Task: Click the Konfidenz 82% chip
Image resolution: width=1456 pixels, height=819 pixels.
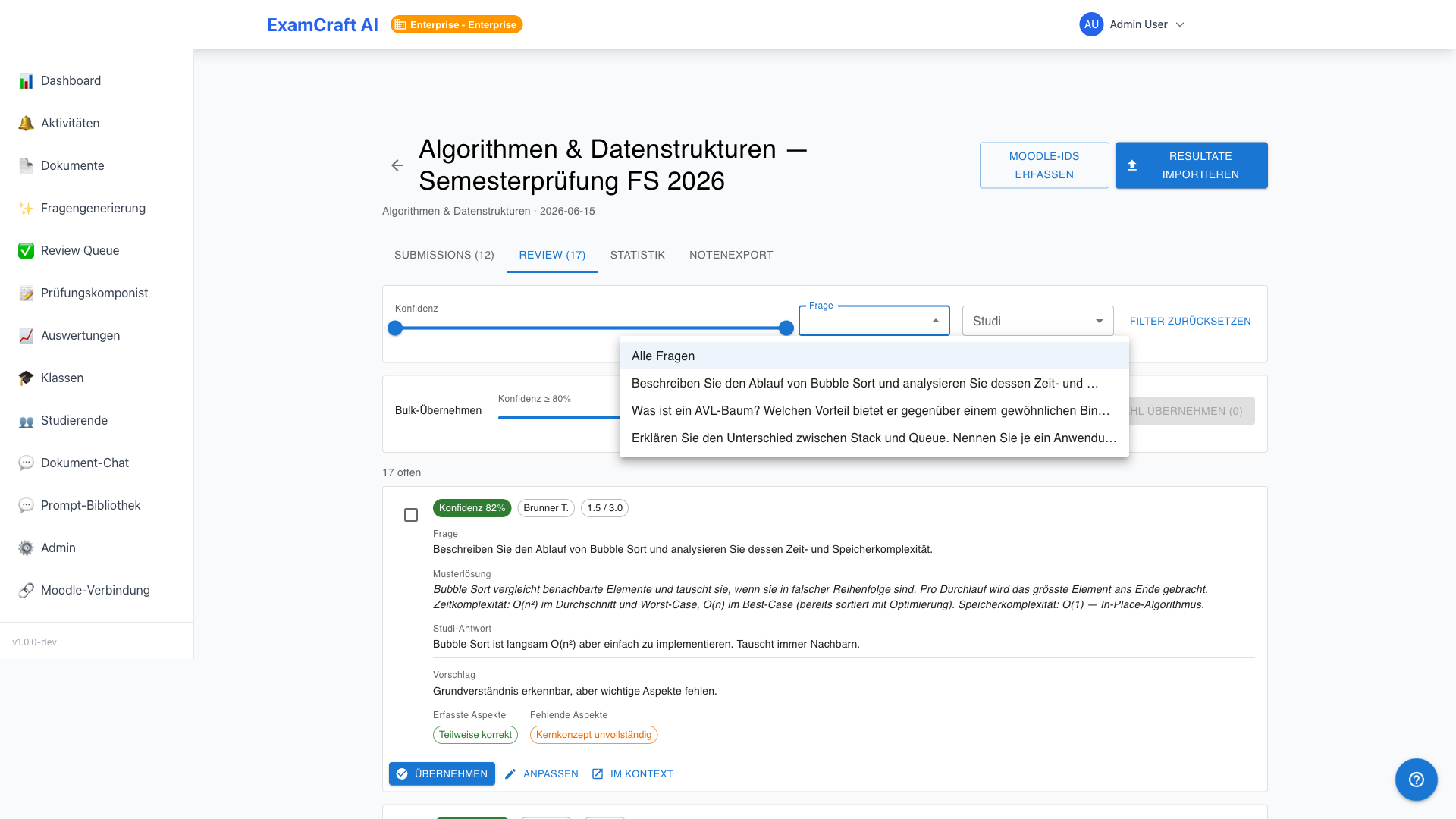Action: 472,508
